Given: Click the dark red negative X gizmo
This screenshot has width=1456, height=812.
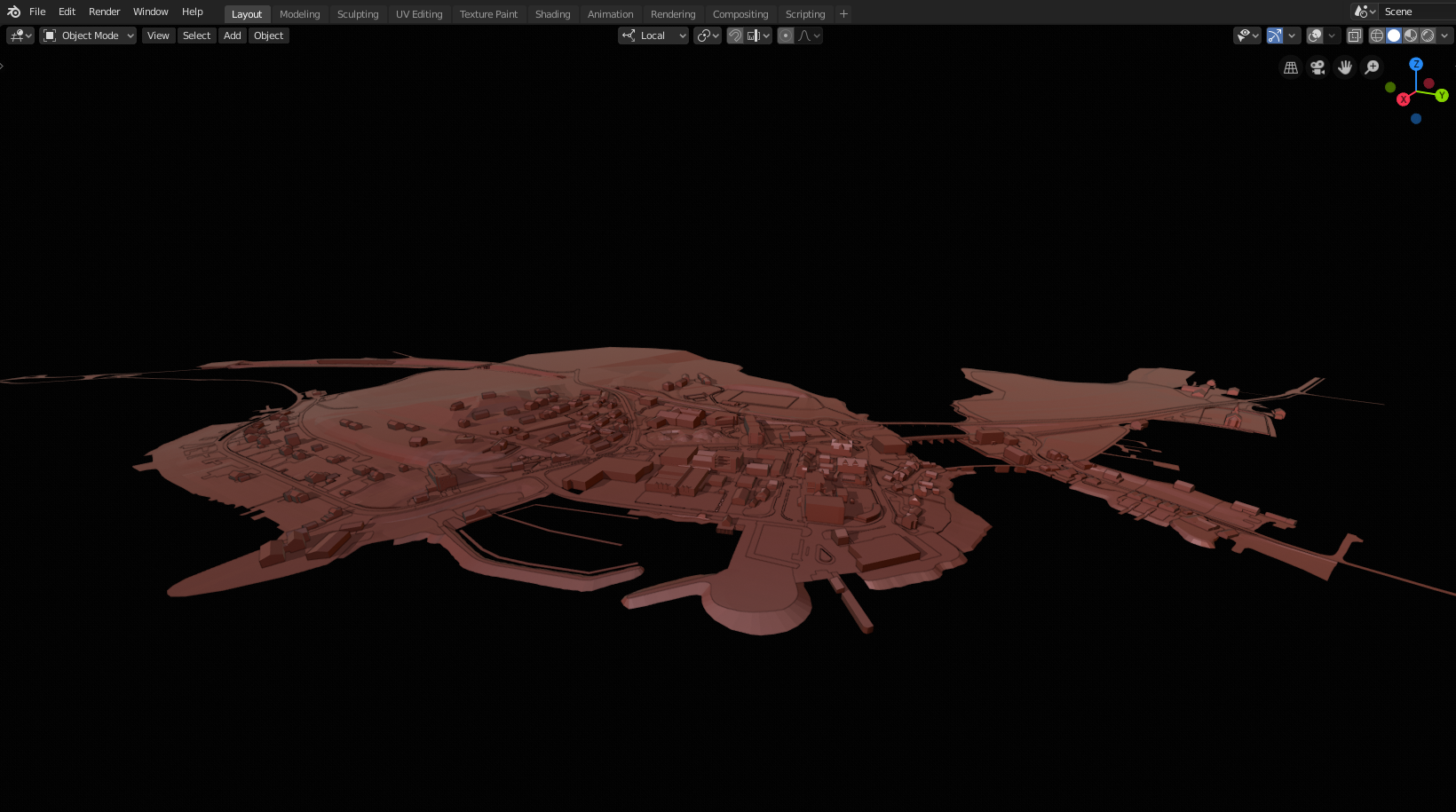Looking at the screenshot, I should coord(1428,83).
